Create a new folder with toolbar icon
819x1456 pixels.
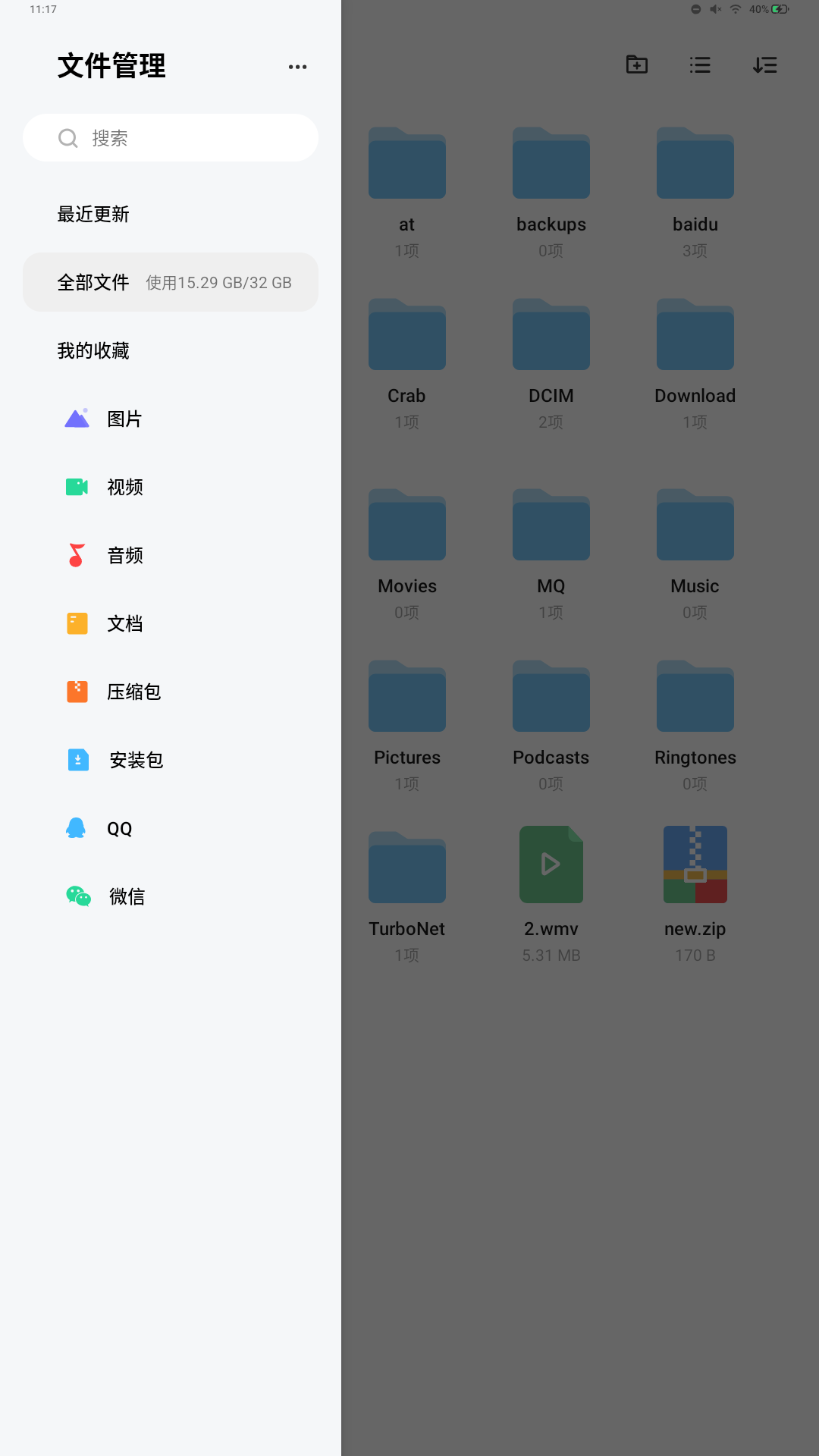pos(637,64)
